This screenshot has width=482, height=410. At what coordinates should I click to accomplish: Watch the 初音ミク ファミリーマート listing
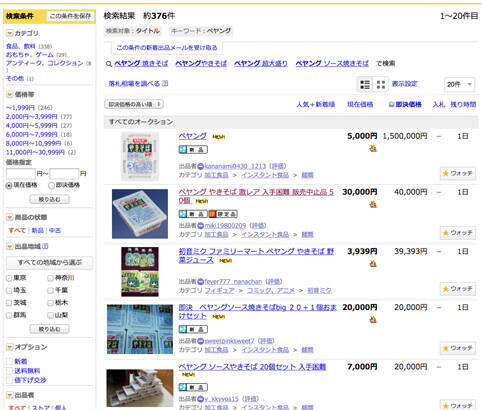457,289
